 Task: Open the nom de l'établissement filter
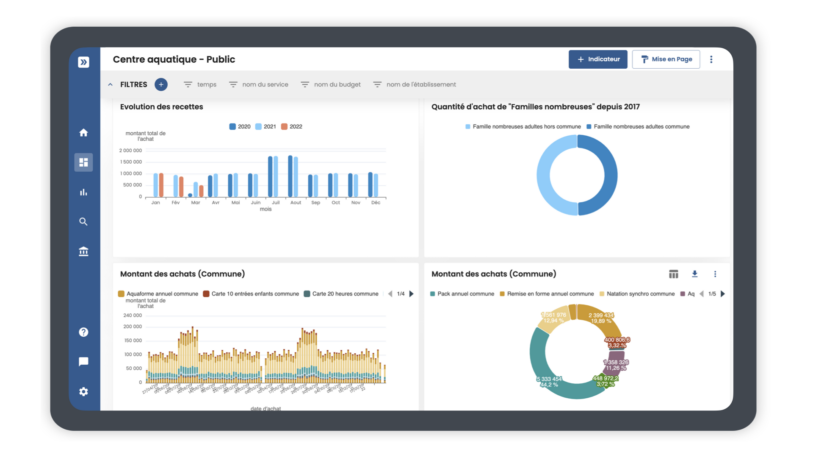[415, 85]
